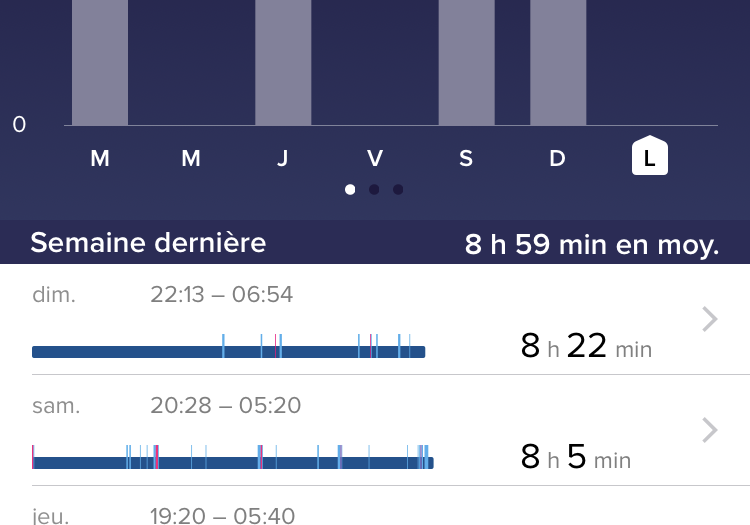750x525 pixels.
Task: Go to the third page dot
Action: click(398, 189)
